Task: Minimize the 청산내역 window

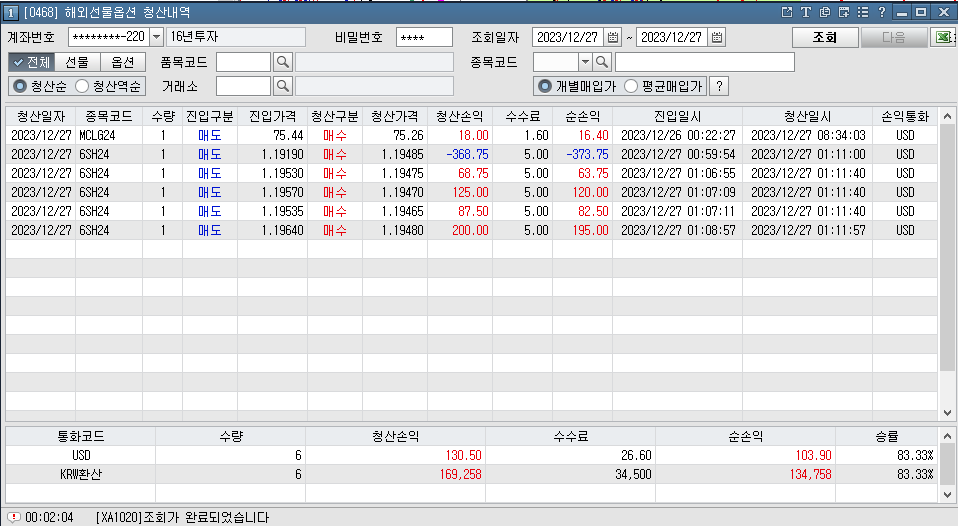Action: pyautogui.click(x=902, y=12)
